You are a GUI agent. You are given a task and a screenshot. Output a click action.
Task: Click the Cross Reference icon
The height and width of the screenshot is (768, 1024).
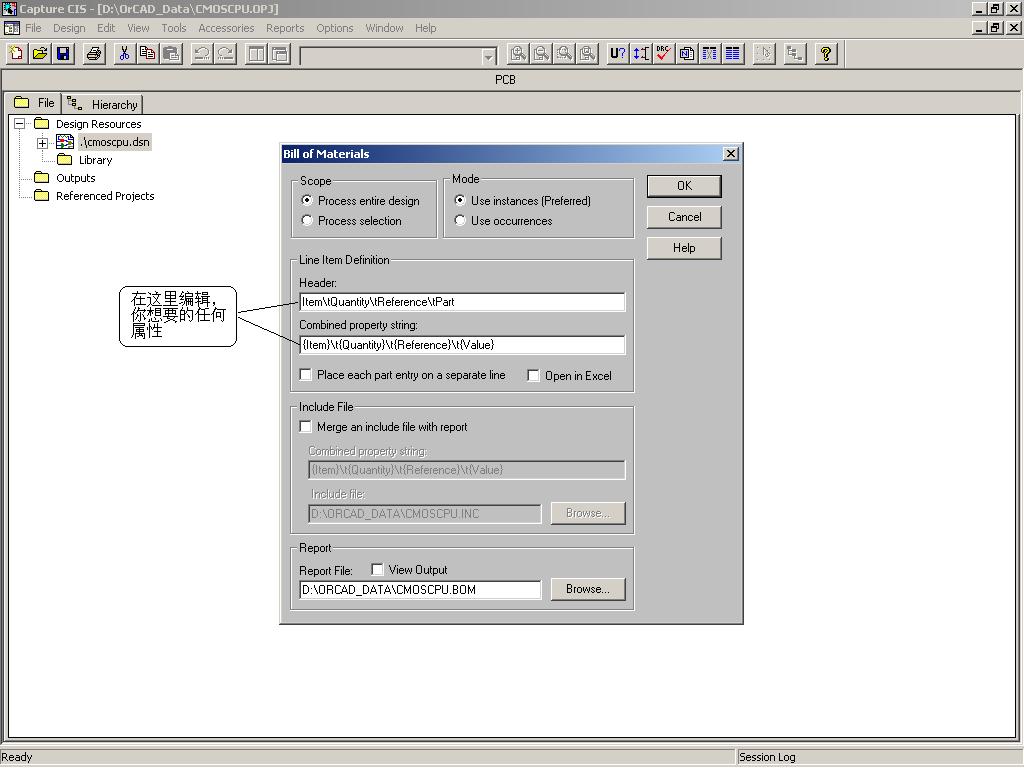(x=709, y=54)
